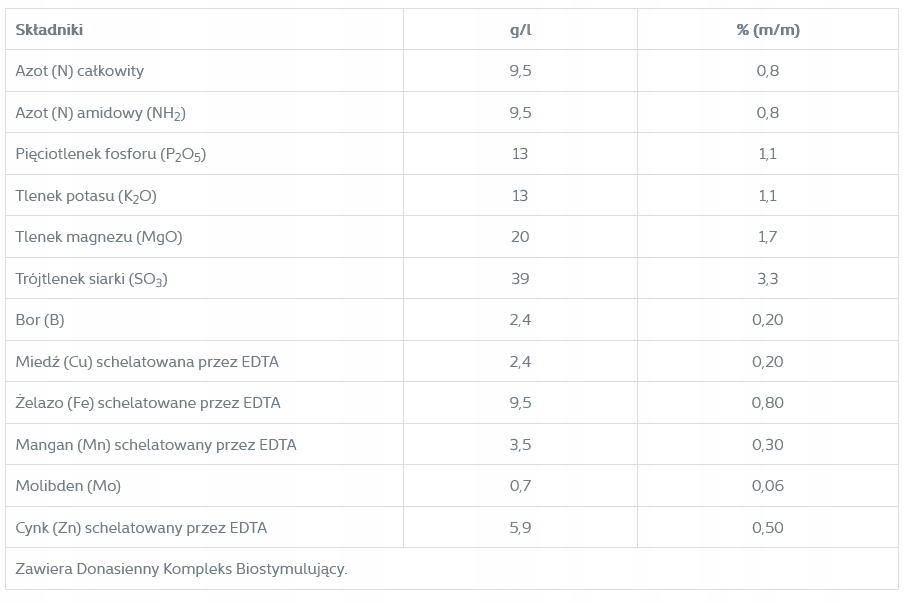Select the Cynk (Zn) schelatowany cell
The width and height of the screenshot is (912, 603).
141,528
